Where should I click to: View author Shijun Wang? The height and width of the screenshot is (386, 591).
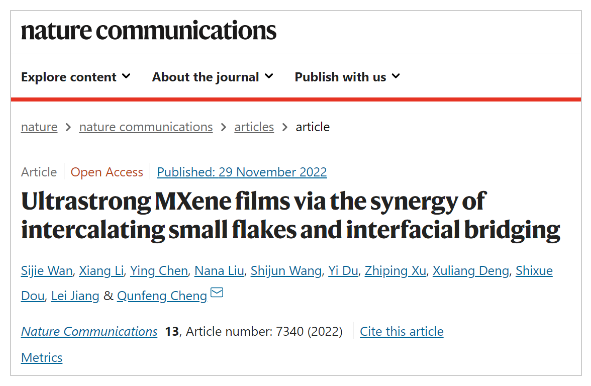[x=286, y=271]
